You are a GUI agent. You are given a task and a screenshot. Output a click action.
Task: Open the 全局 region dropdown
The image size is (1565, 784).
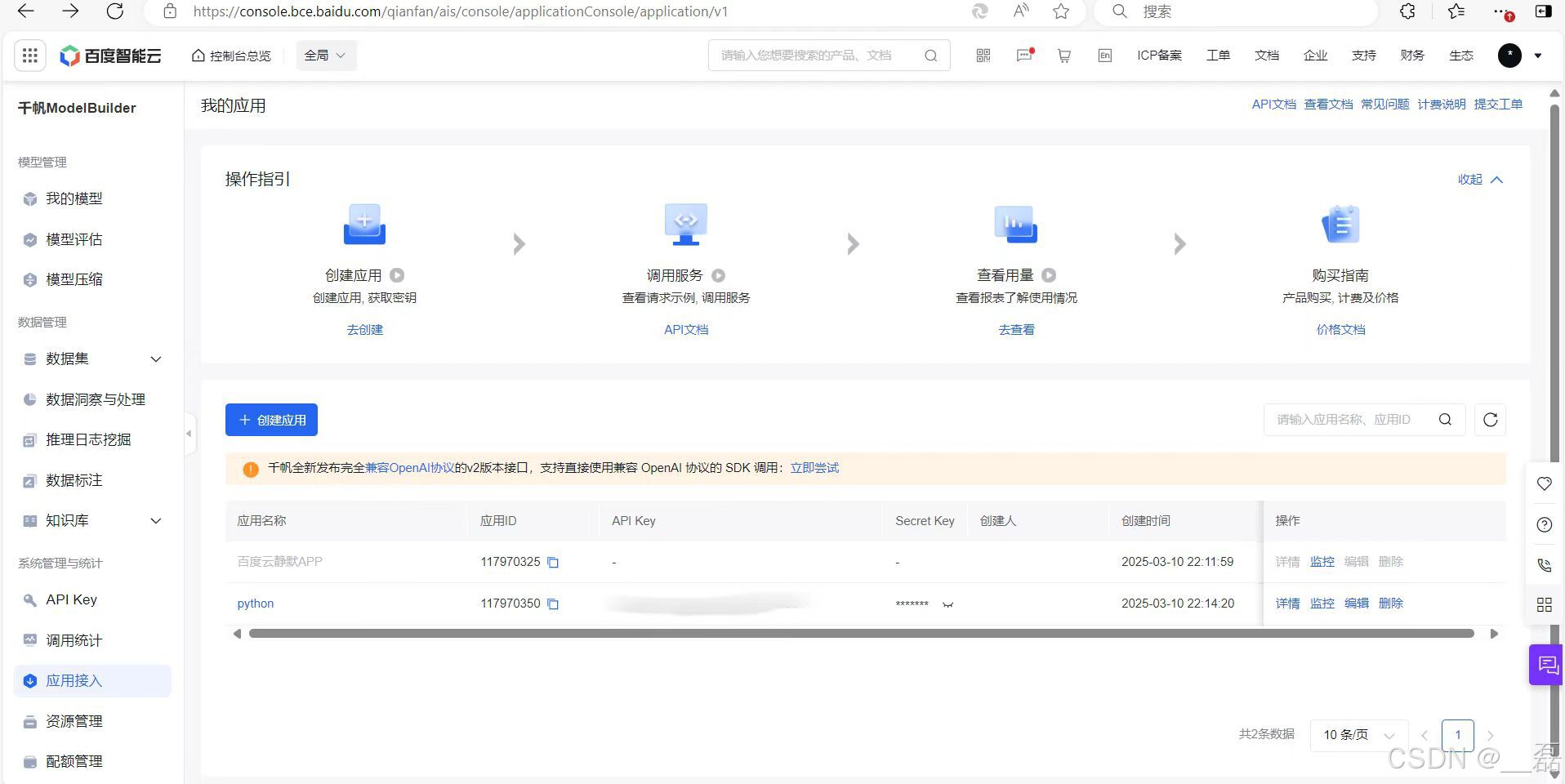coord(325,56)
